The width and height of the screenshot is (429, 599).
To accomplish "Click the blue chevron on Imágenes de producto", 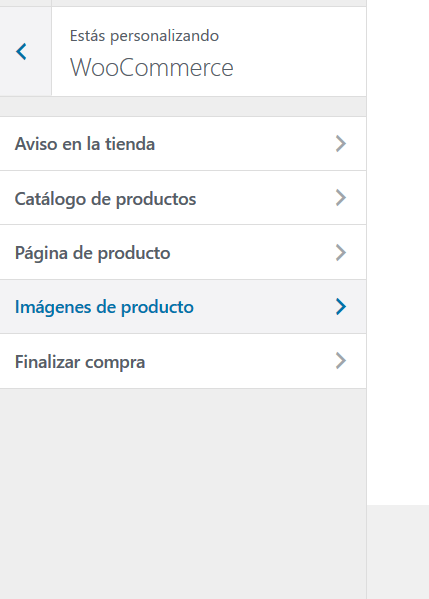I will pos(341,307).
